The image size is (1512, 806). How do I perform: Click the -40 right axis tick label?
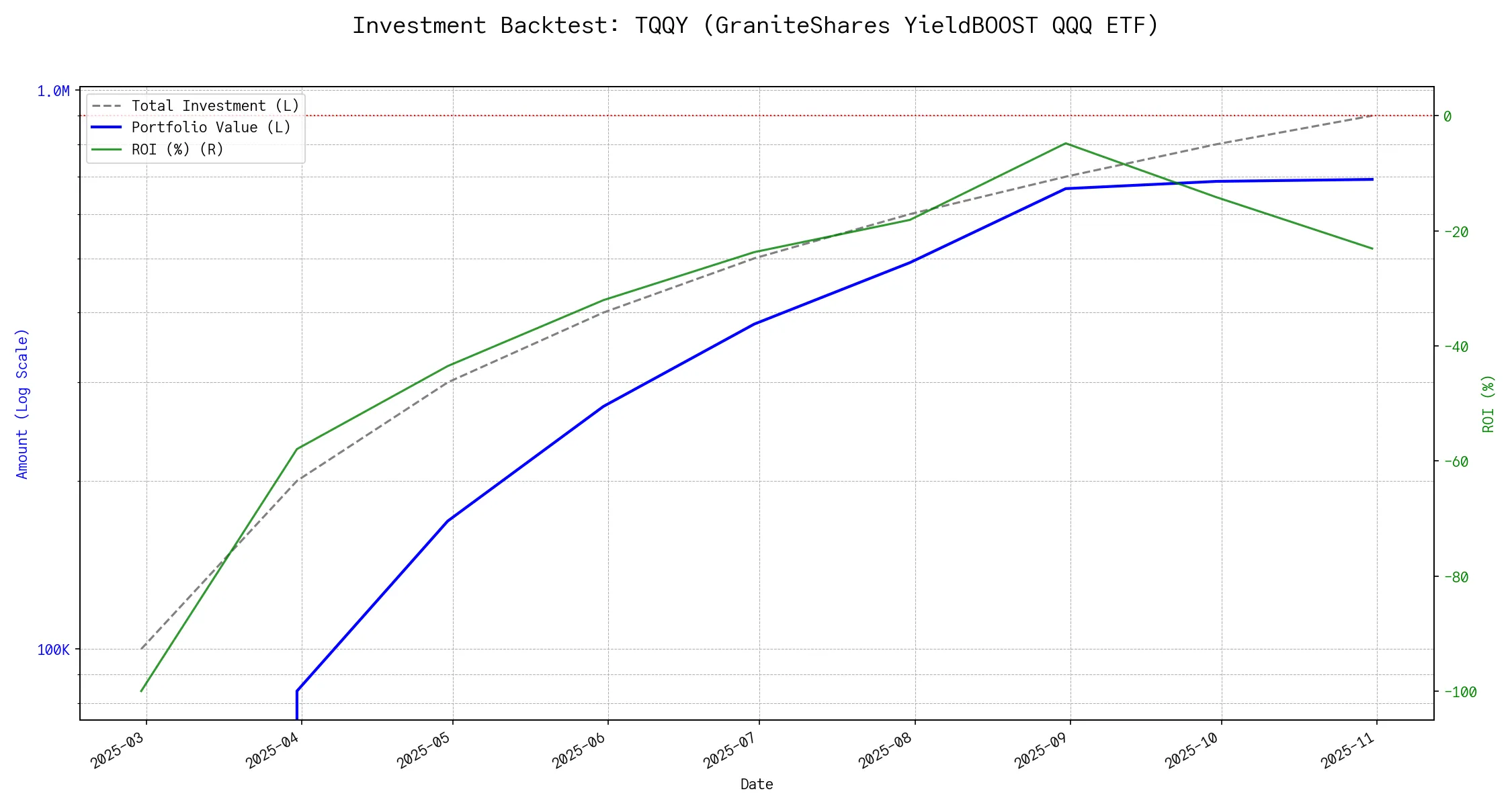pos(1456,347)
